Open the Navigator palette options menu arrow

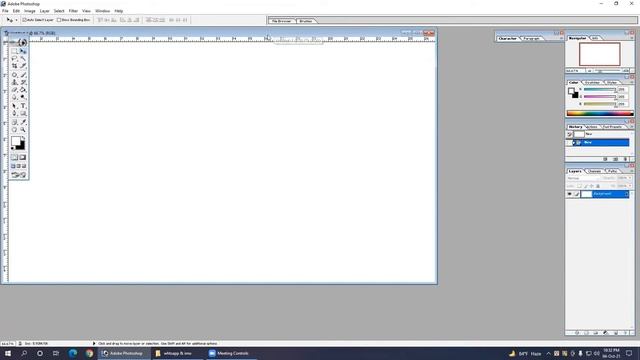point(631,38)
